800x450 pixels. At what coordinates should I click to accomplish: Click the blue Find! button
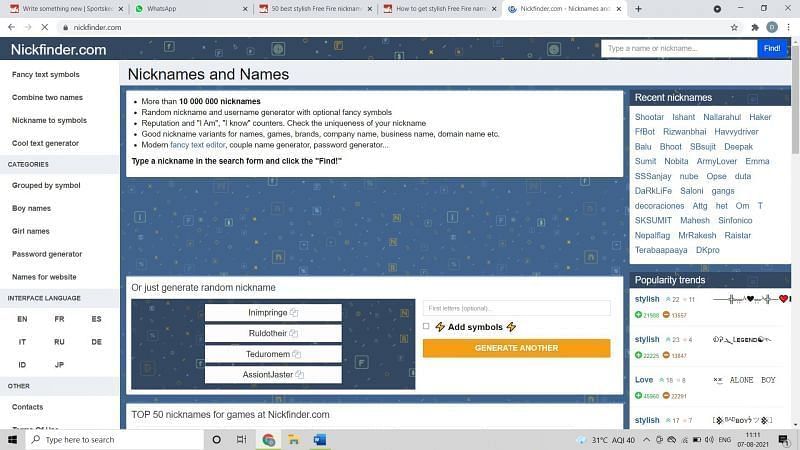point(771,48)
